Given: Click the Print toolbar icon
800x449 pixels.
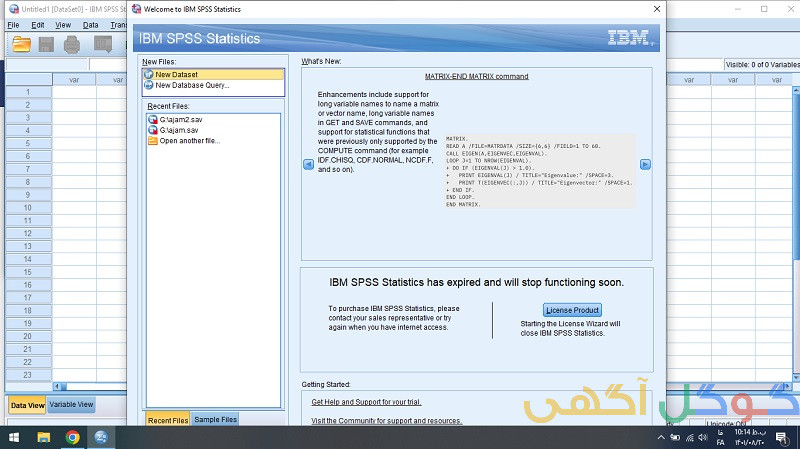Looking at the screenshot, I should (72, 45).
